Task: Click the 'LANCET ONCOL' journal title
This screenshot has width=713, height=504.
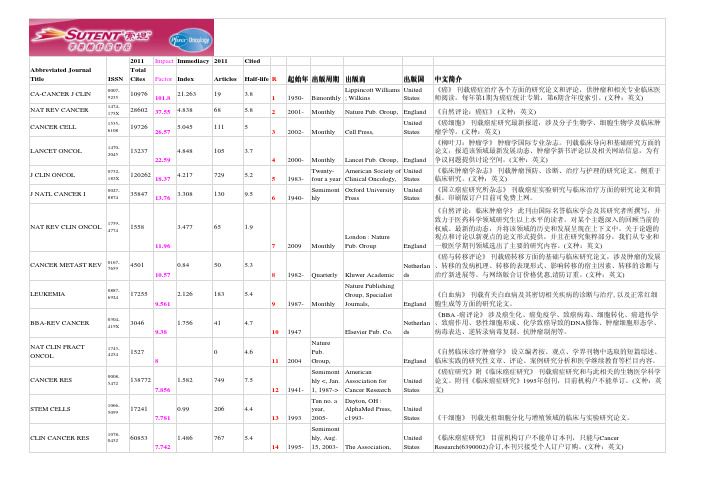Action: coord(56,151)
